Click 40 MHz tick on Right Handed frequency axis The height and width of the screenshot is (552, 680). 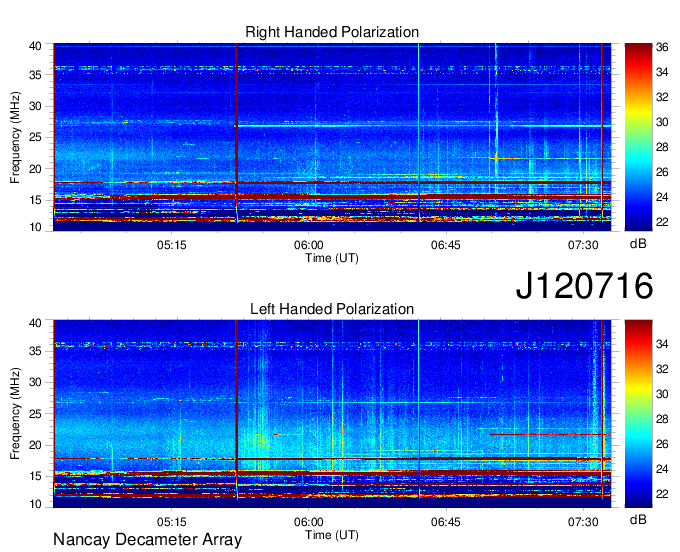(35, 46)
